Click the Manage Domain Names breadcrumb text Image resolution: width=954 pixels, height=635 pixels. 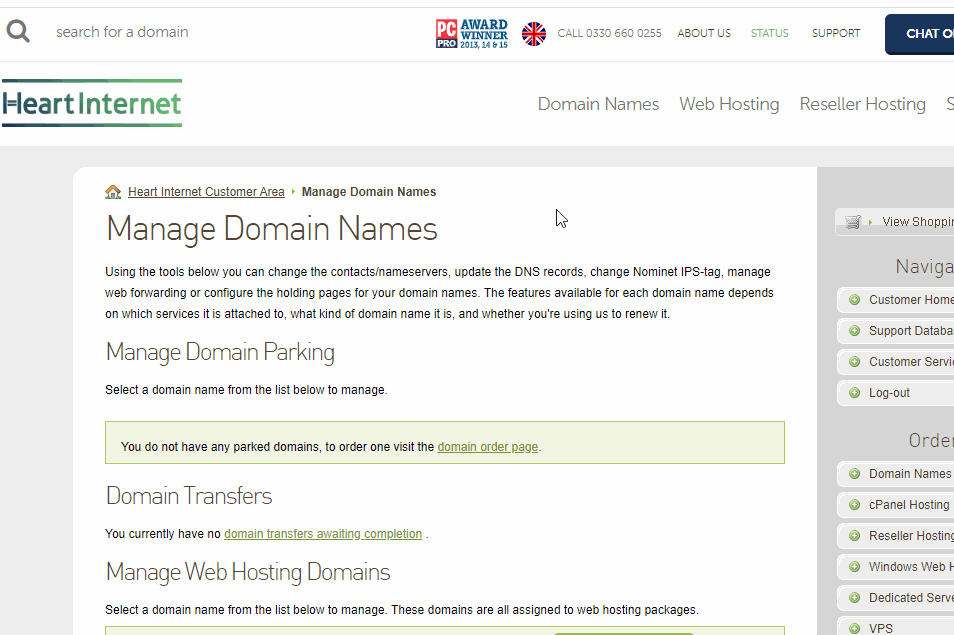click(369, 192)
